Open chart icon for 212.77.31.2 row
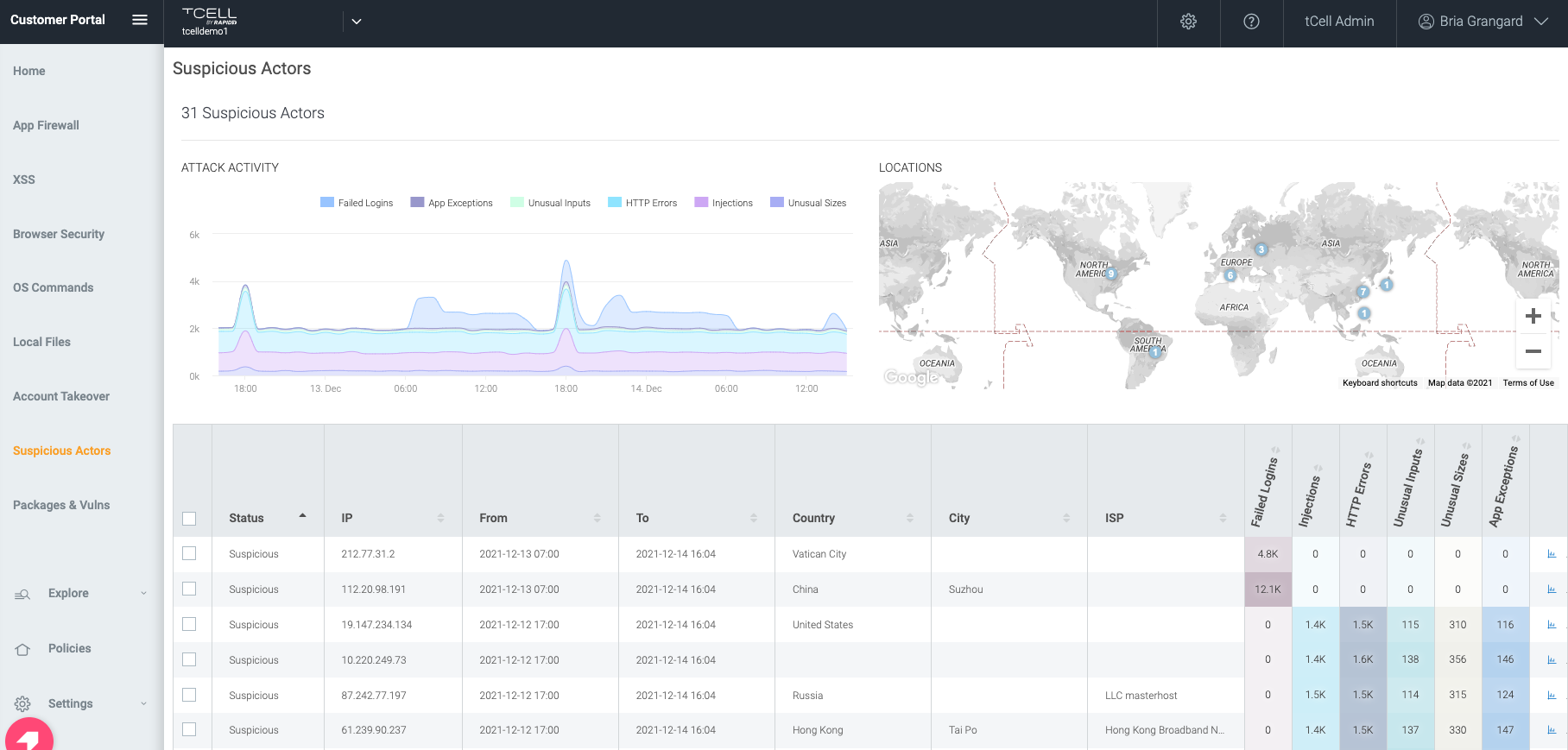 [x=1551, y=554]
